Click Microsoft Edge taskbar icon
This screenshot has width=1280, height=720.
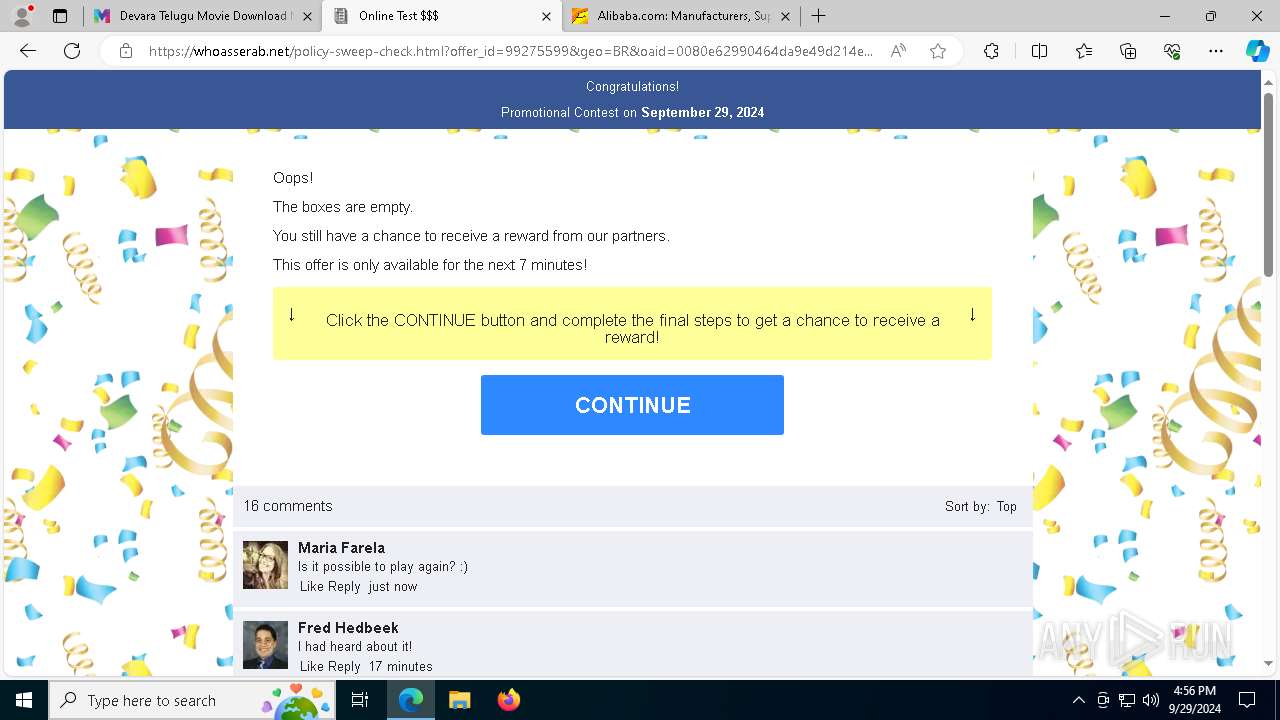(411, 700)
